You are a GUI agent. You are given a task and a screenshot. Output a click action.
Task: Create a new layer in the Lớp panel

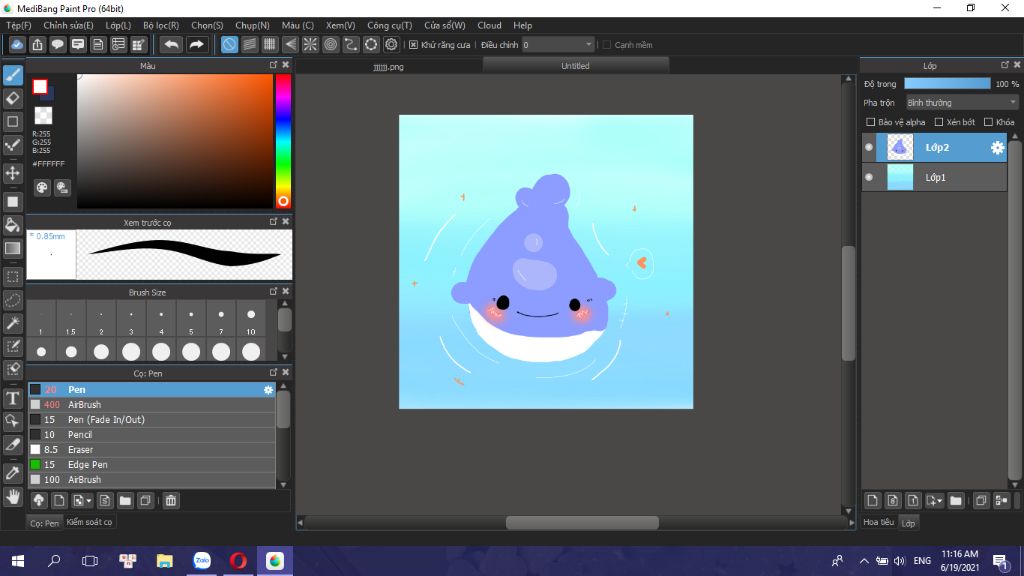coord(872,501)
